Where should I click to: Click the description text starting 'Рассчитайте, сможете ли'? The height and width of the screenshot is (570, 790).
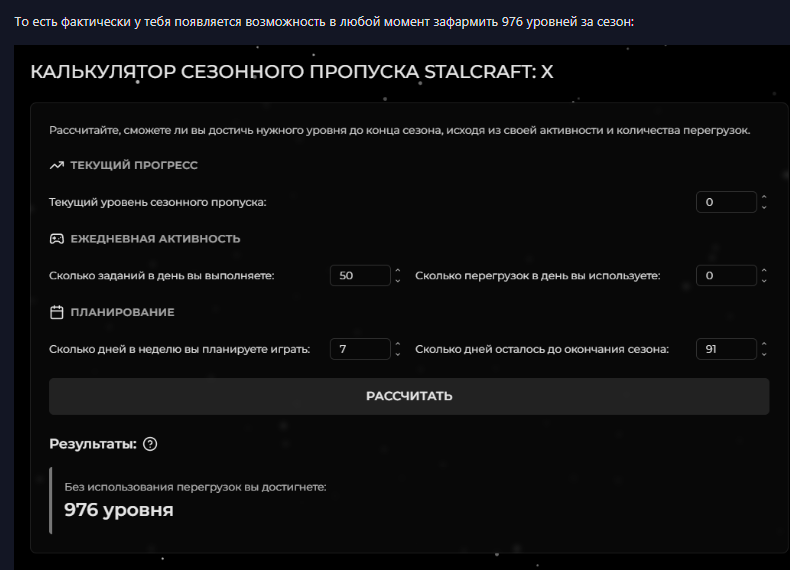pyautogui.click(x=400, y=131)
